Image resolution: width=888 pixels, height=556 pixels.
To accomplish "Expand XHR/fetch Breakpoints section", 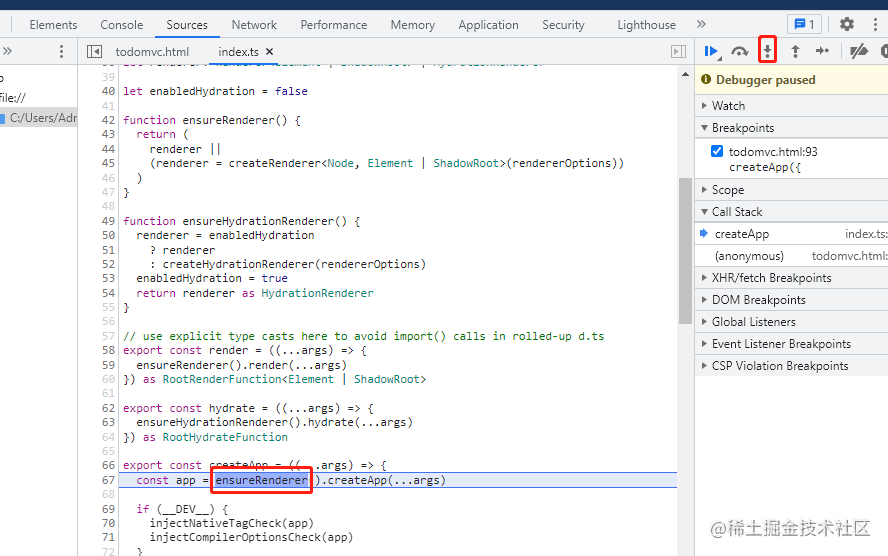I will point(791,278).
